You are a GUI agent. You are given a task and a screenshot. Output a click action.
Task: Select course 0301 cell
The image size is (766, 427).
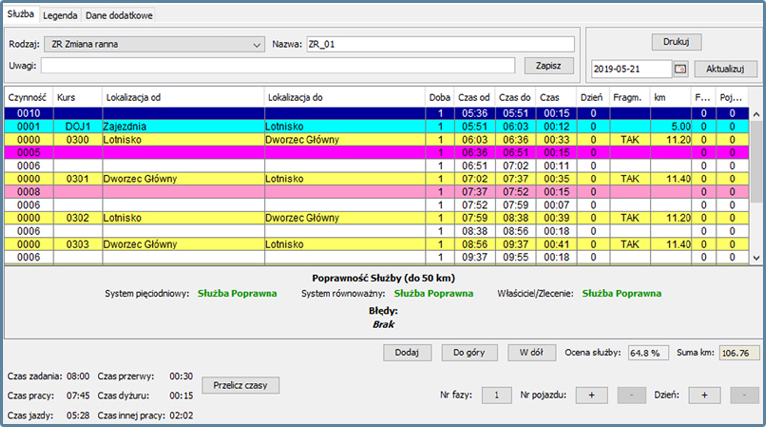point(78,179)
